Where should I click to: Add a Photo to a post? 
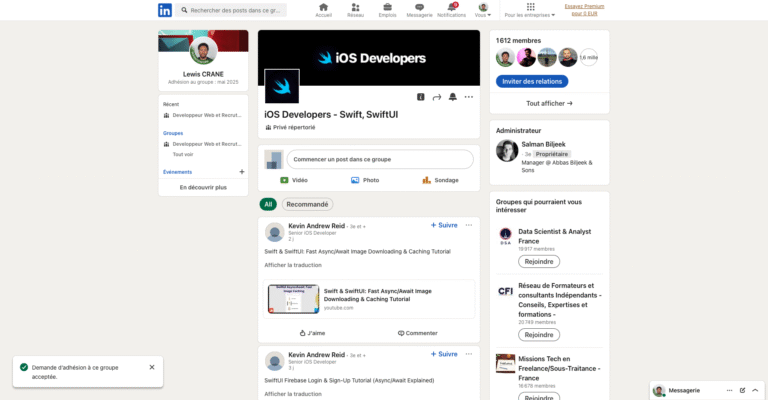coord(365,180)
